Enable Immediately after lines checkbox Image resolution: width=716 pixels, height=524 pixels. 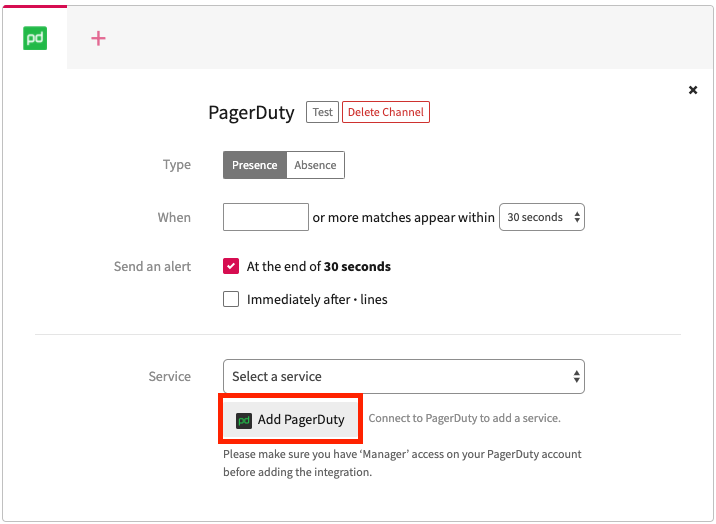(231, 299)
